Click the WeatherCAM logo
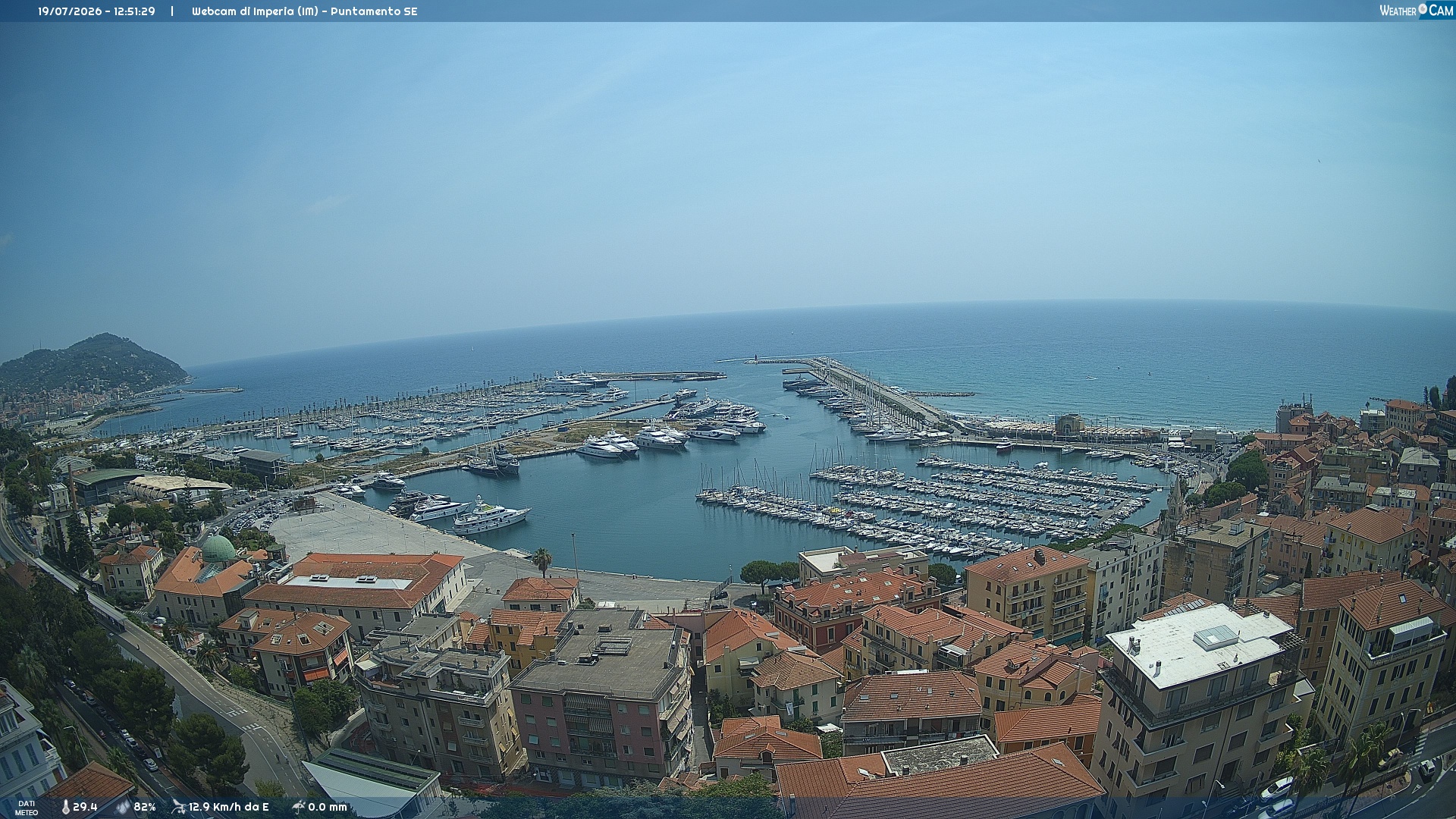The image size is (1456, 819). click(x=1417, y=11)
